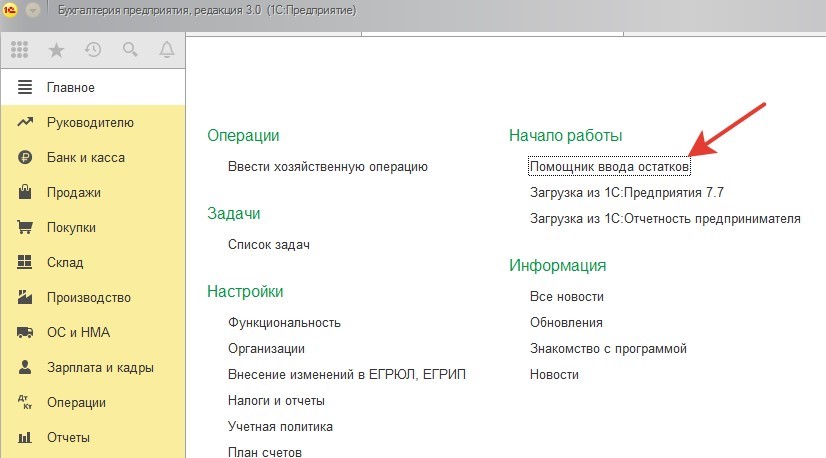Click Загрузка из 1С:Предприятия 7.7
Image resolution: width=826 pixels, height=458 pixels.
(627, 192)
